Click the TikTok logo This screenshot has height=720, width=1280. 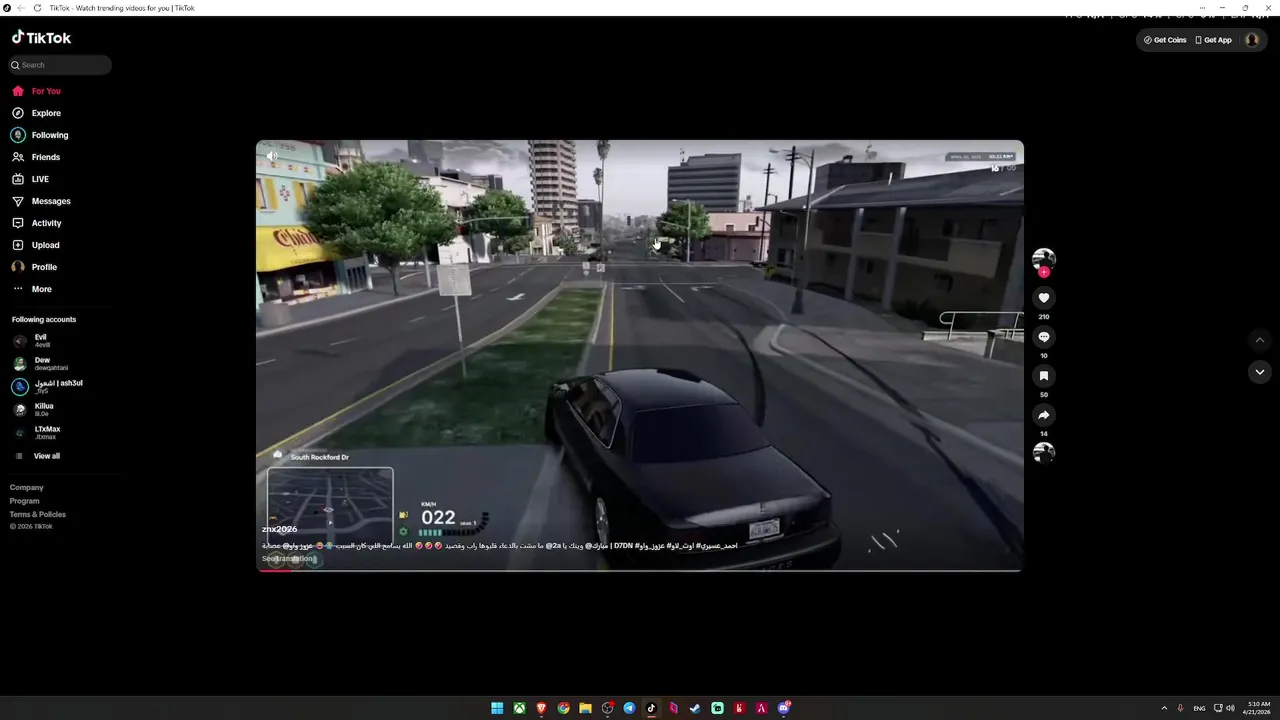coord(42,38)
